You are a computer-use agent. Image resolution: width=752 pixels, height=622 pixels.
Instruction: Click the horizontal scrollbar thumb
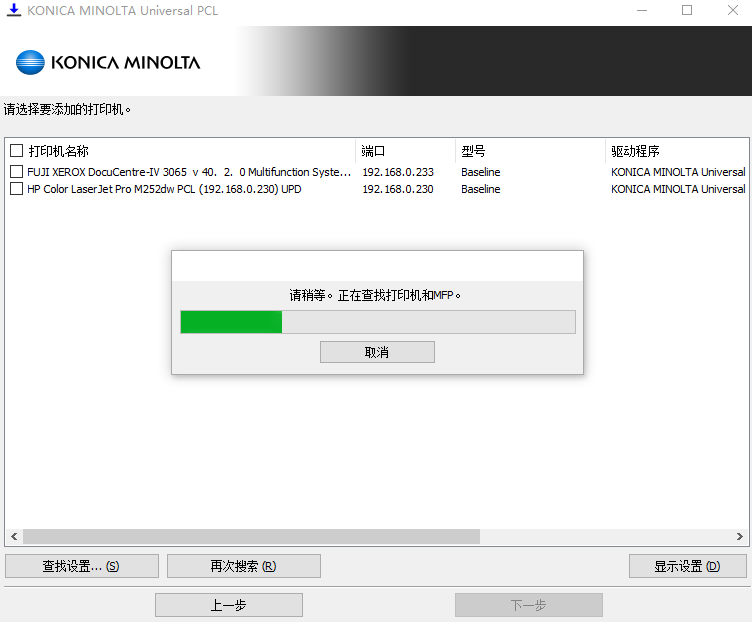[x=251, y=536]
